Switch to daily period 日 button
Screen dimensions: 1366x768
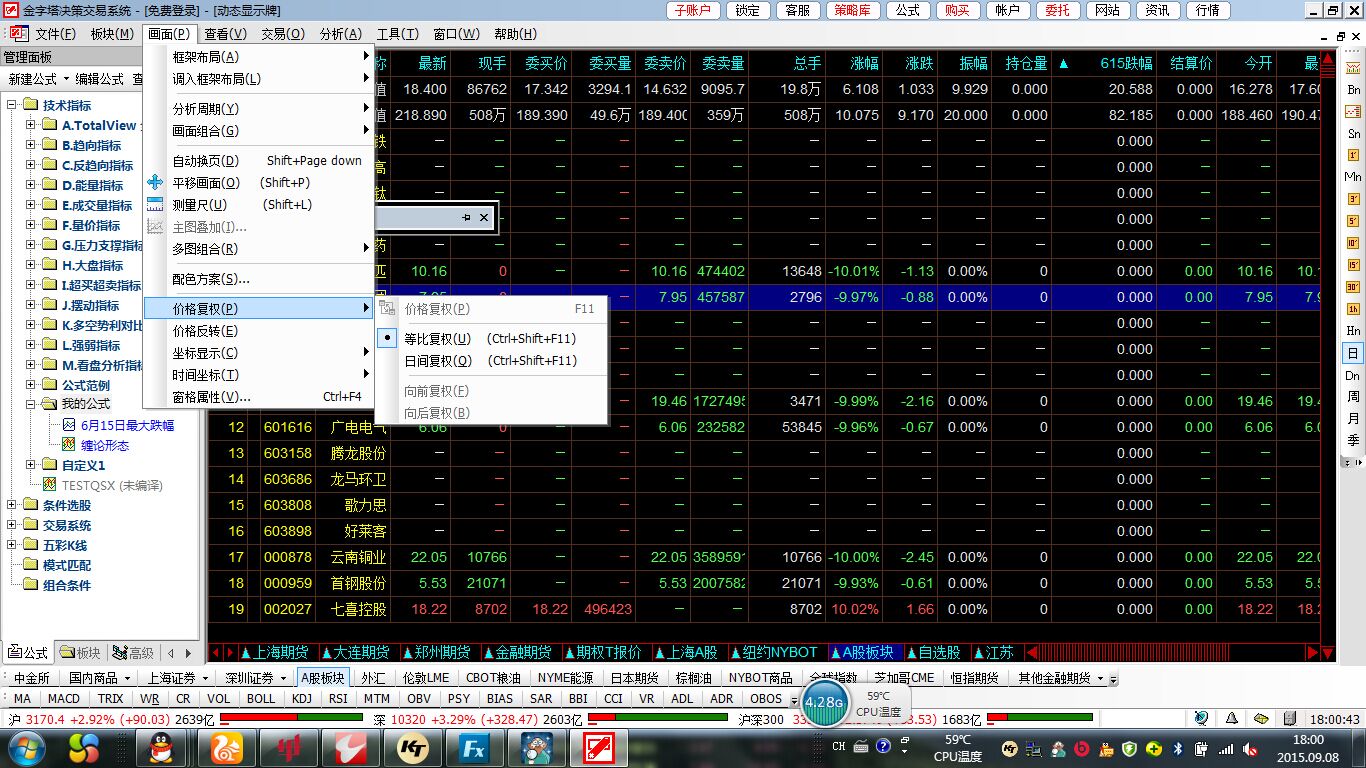point(1353,354)
